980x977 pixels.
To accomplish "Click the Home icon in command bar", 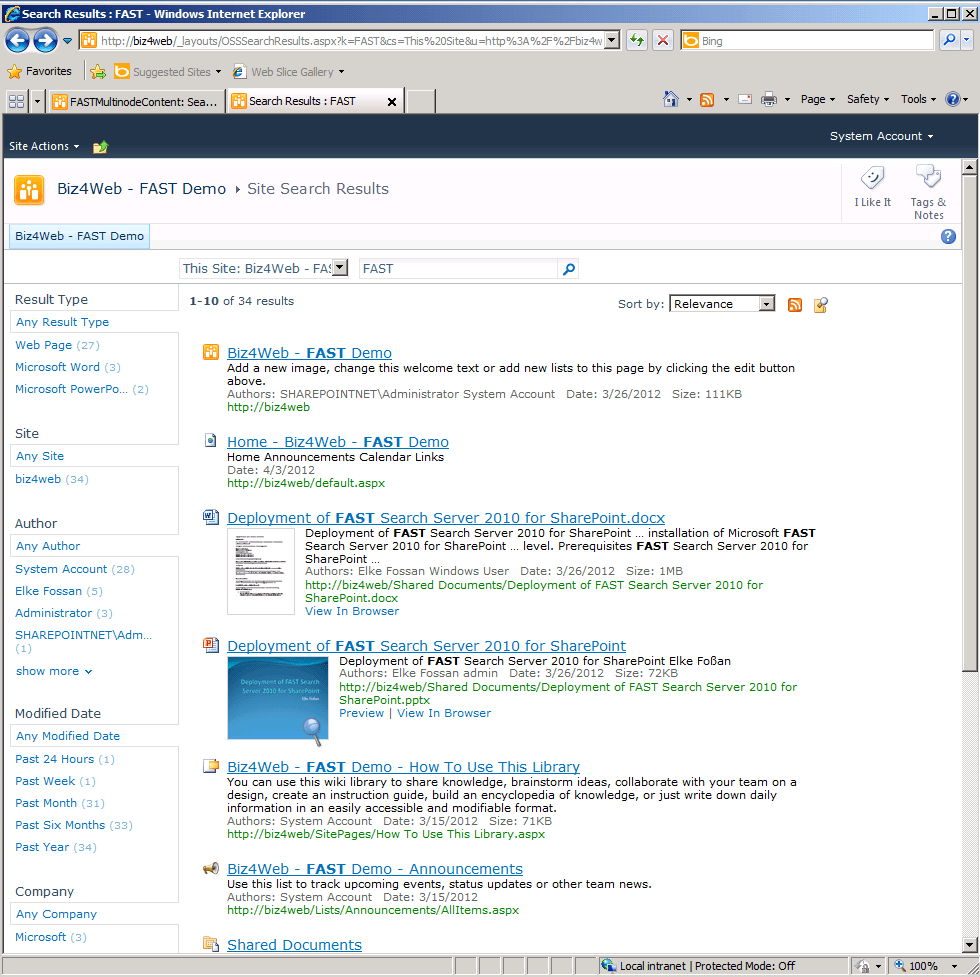I will 671,99.
